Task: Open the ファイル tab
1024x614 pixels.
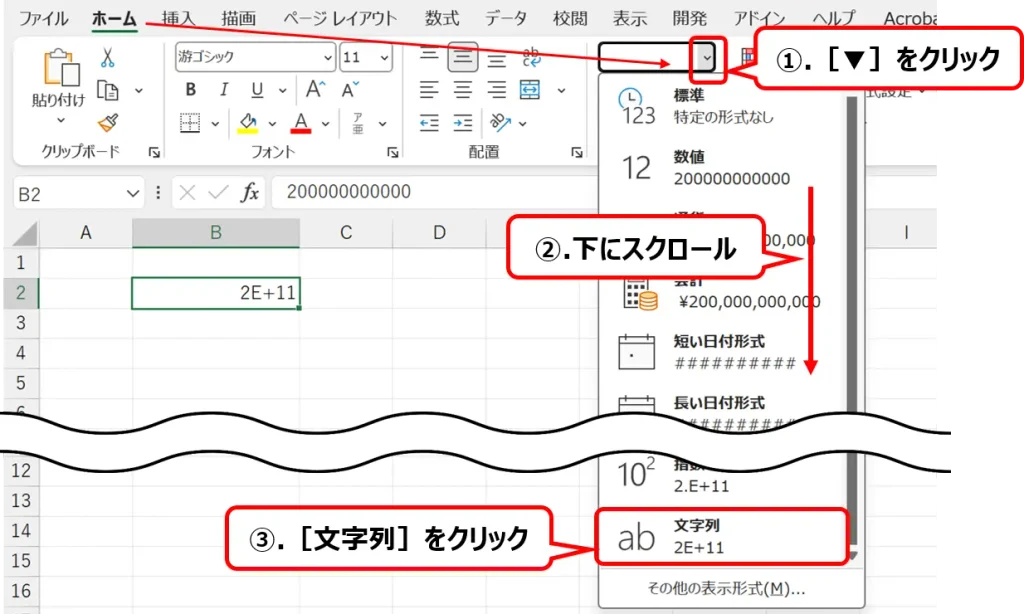Action: coord(43,18)
